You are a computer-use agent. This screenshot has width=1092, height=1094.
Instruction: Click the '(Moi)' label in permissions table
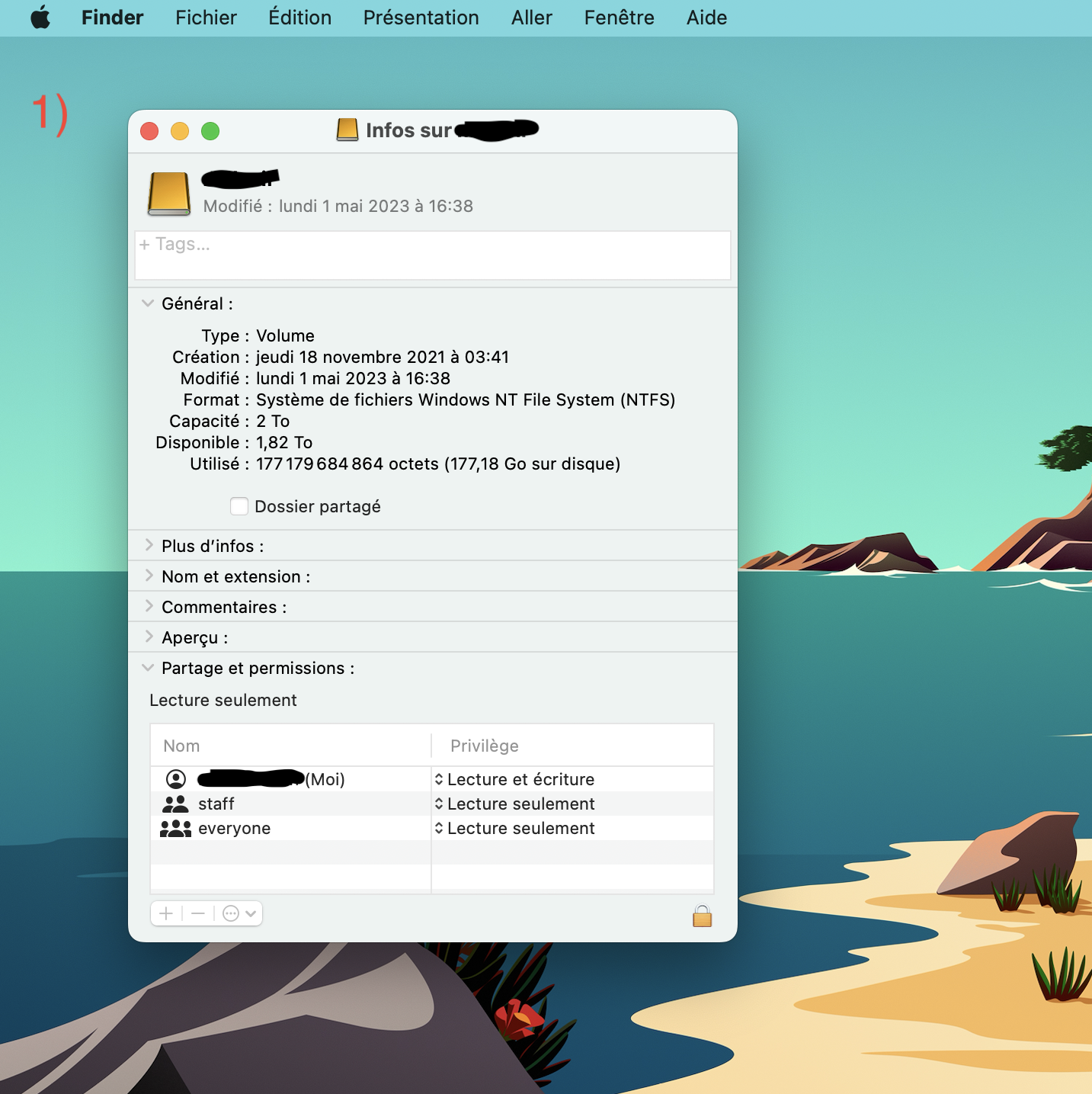click(325, 779)
